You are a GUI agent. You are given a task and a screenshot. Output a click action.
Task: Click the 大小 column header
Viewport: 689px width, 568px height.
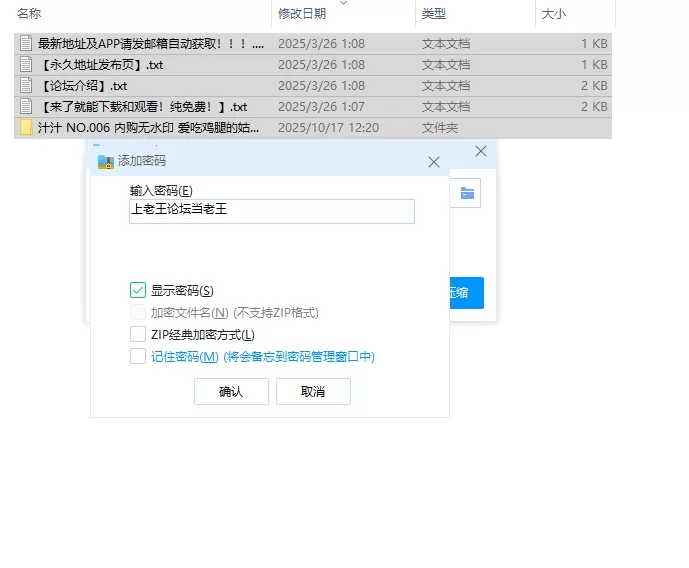(x=554, y=14)
